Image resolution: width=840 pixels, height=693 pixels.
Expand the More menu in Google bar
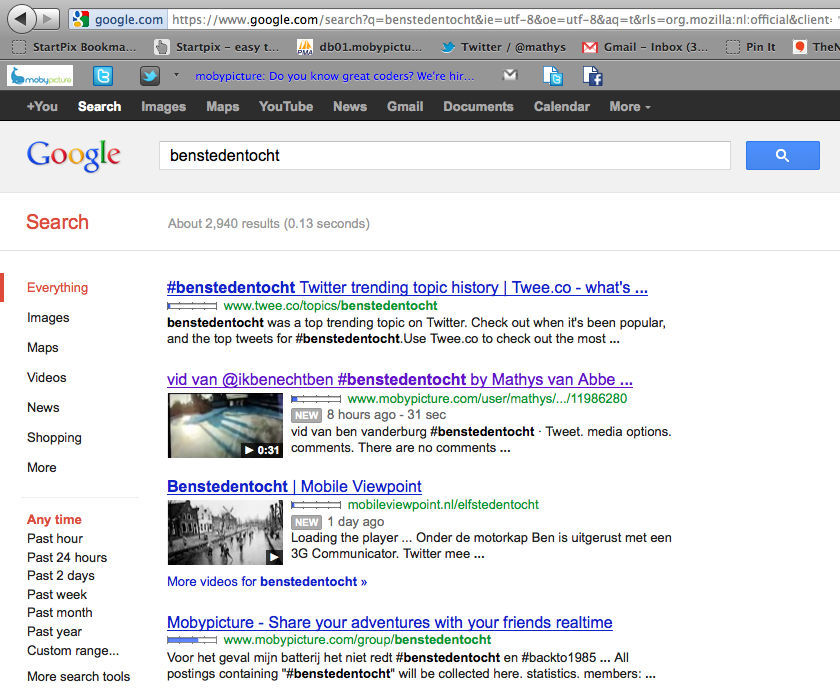[629, 106]
